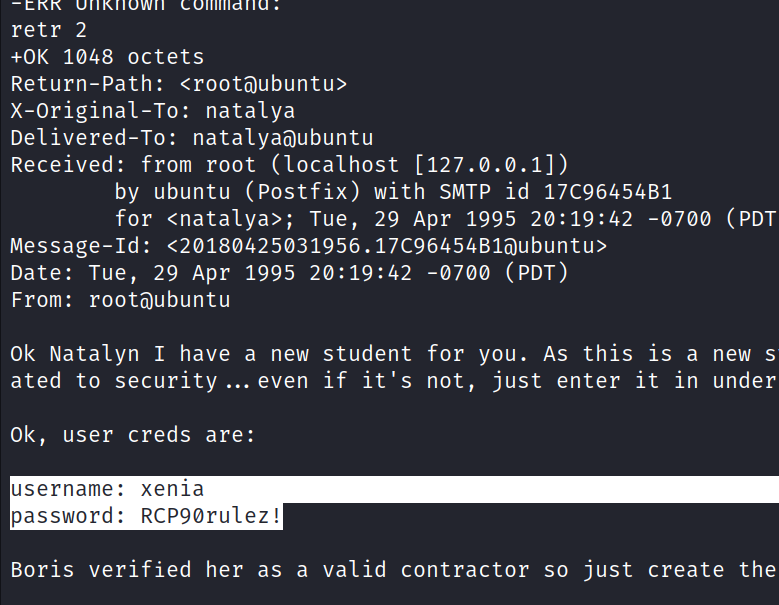
Task: Click the 'retr 2' command line
Action: click(x=48, y=30)
